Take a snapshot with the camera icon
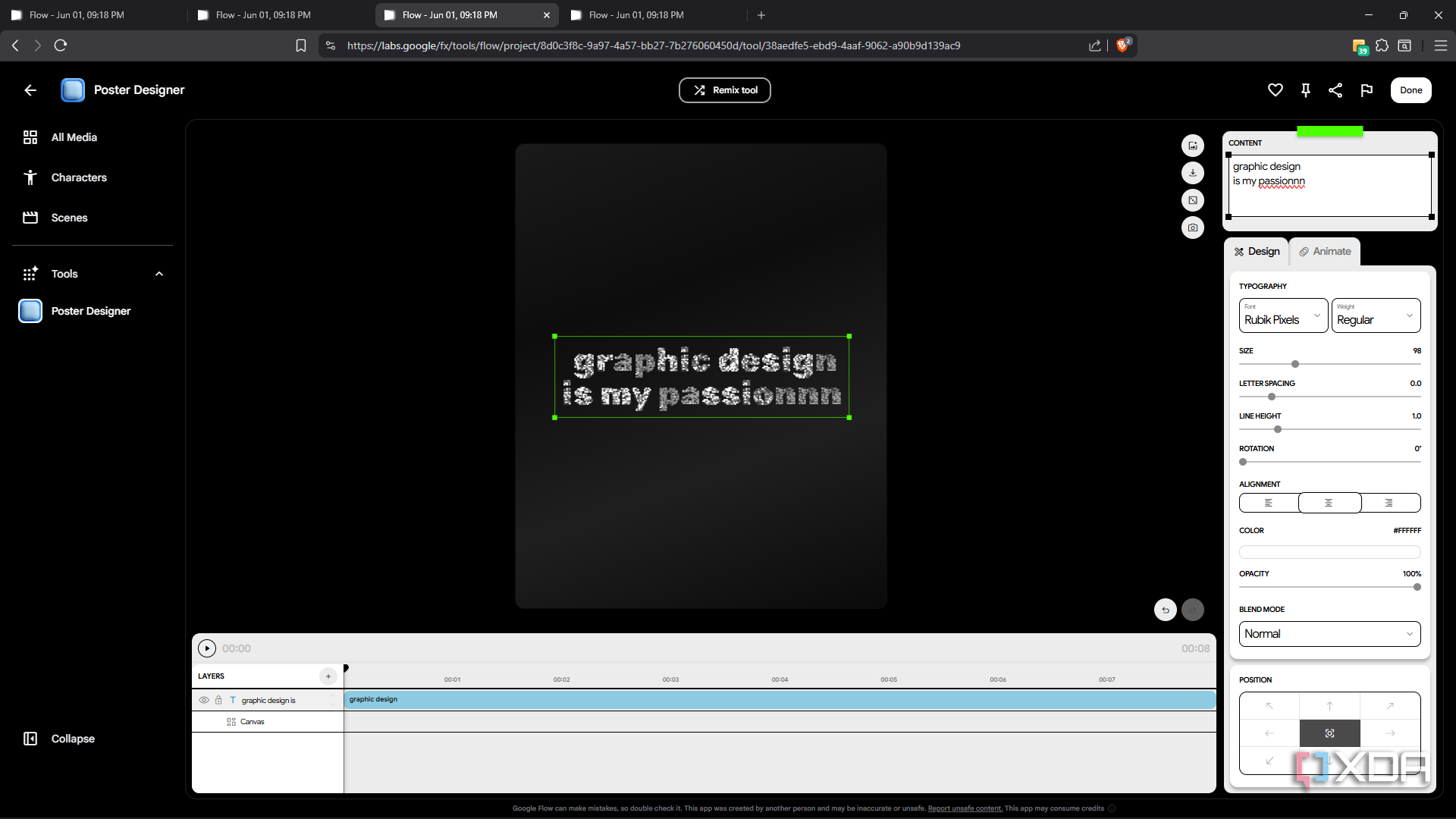The height and width of the screenshot is (819, 1456). click(1193, 227)
